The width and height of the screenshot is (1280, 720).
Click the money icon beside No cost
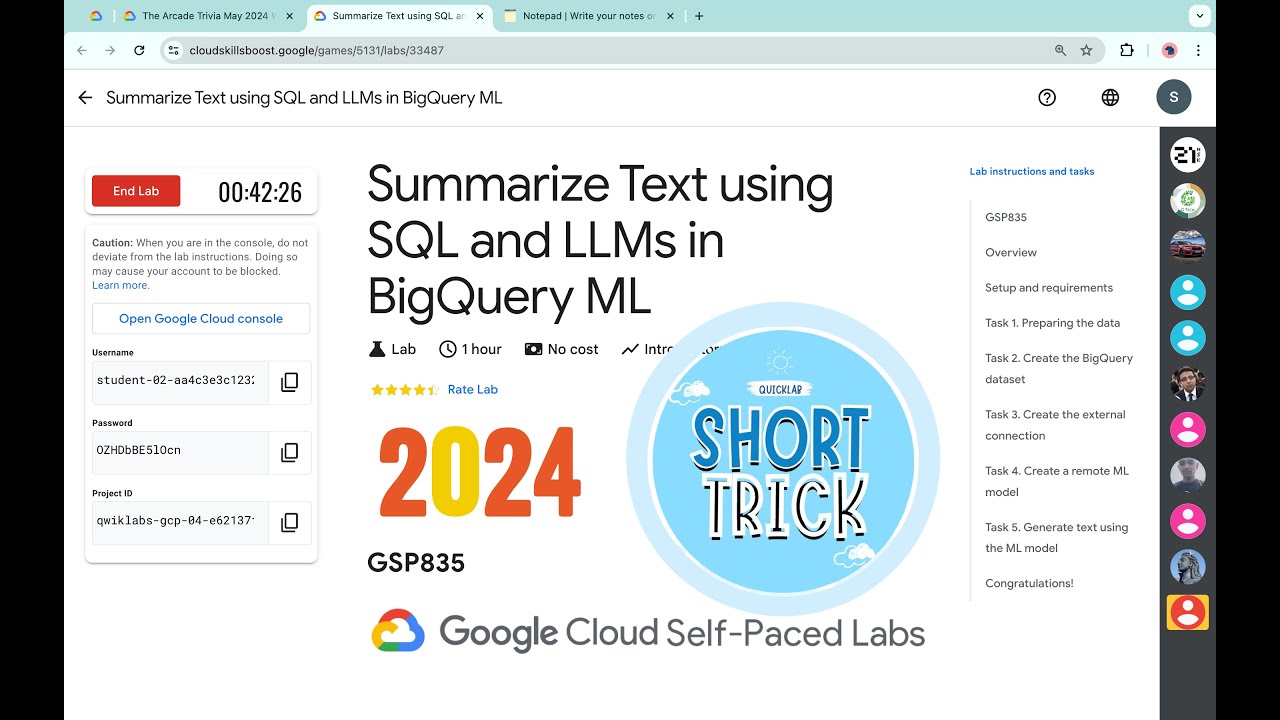tap(533, 349)
